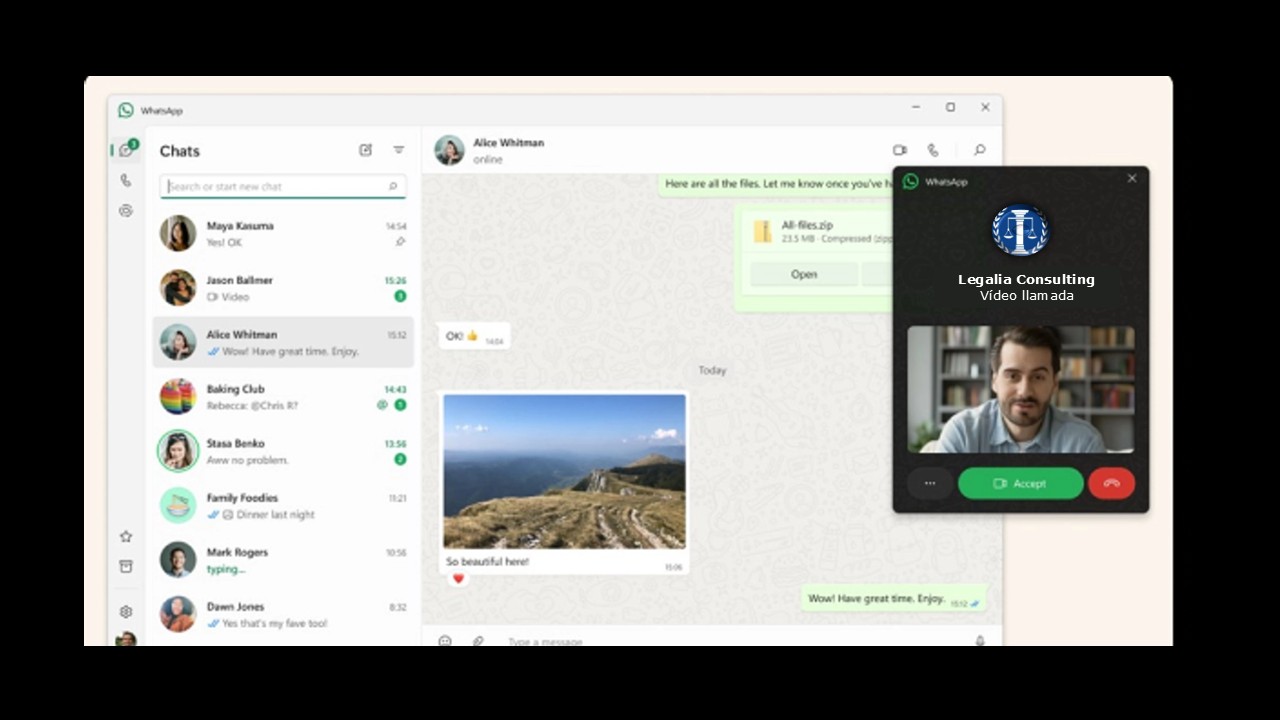
Task: Click Open on the All-files.zip attachment
Action: 804,274
